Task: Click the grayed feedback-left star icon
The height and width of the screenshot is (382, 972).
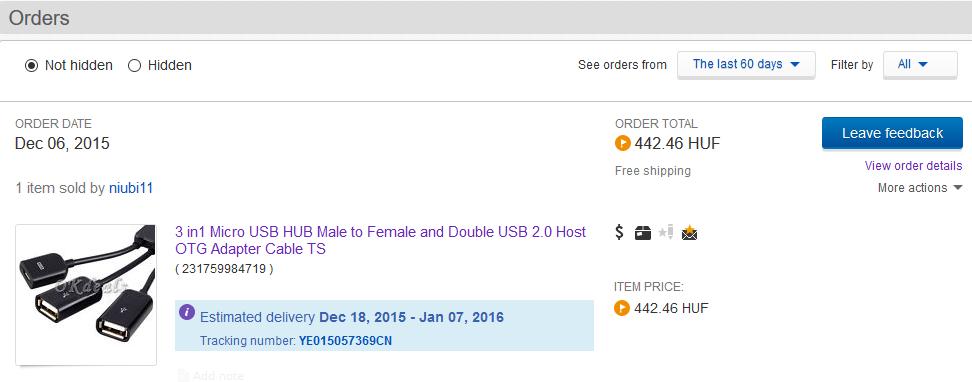Action: 666,233
